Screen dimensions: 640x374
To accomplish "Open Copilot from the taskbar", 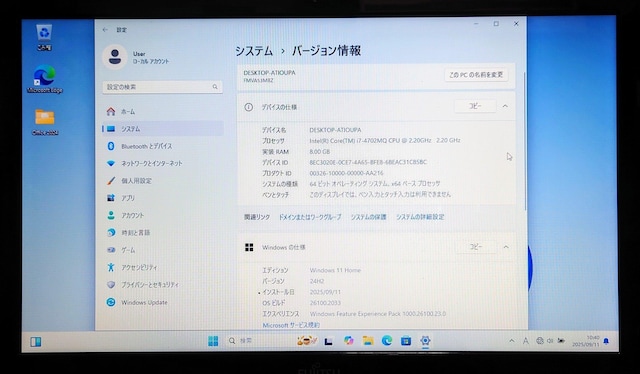I will coord(348,341).
